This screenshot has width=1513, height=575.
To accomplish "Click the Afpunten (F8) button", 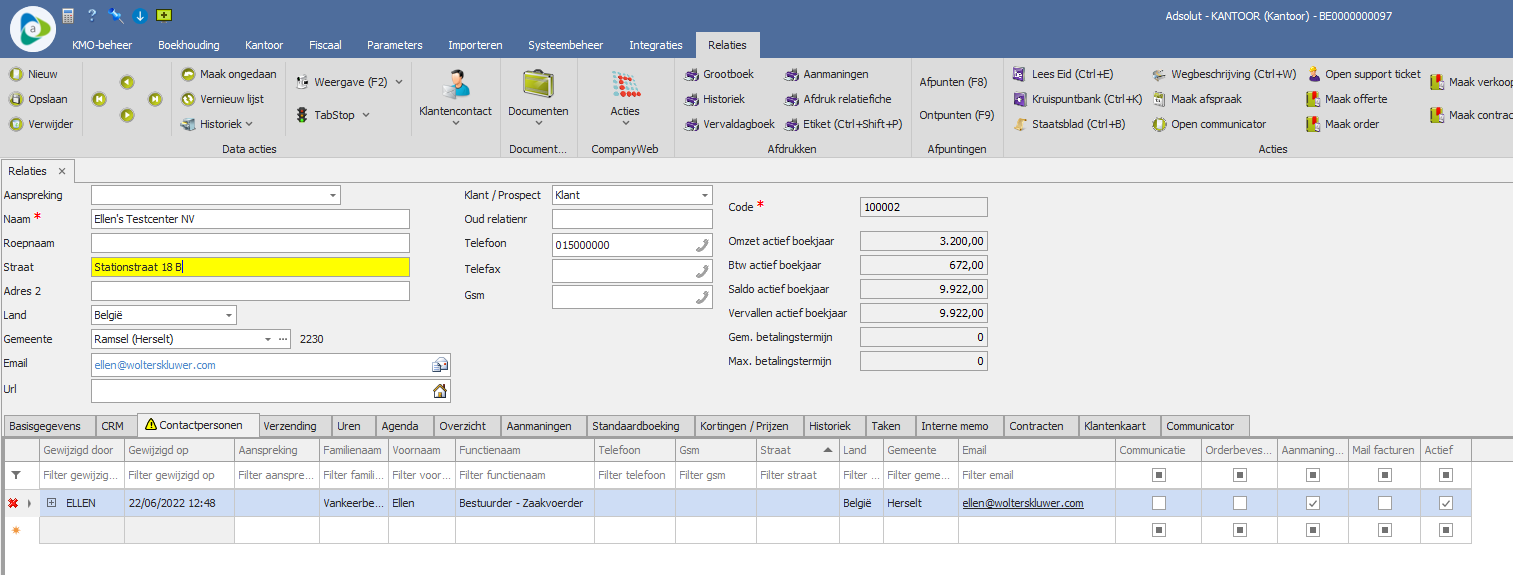I will point(953,82).
